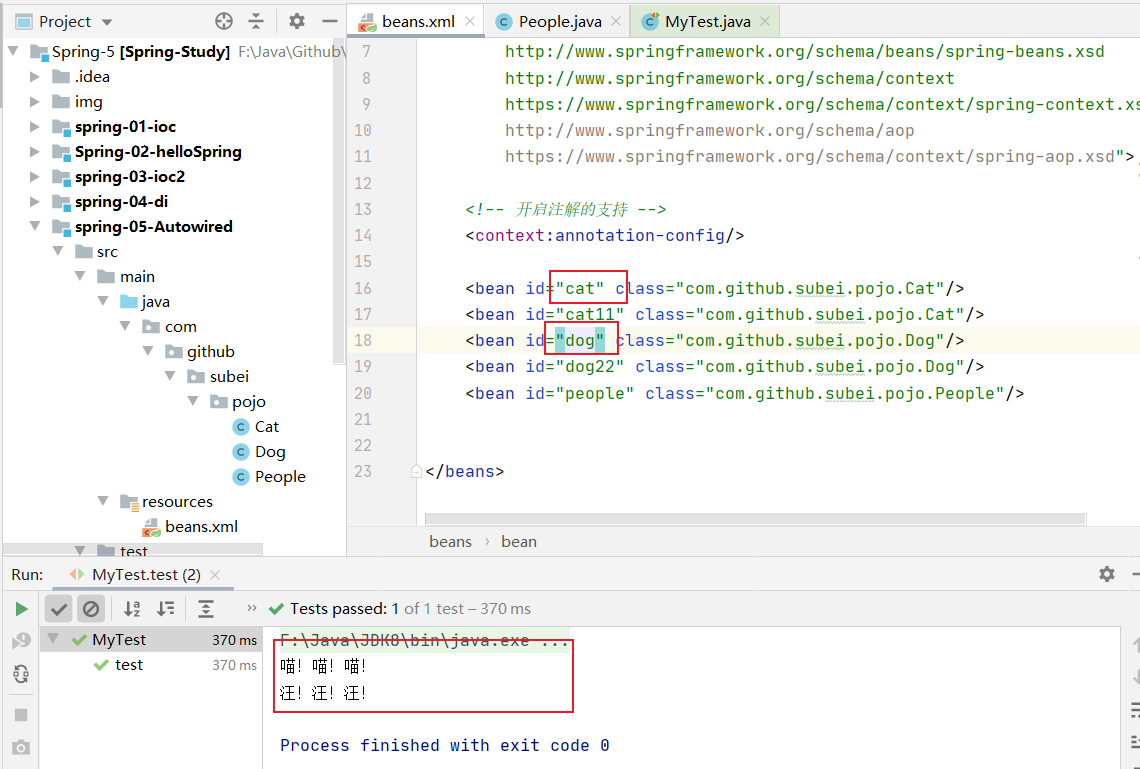
Task: Open Project panel settings gear
Action: [x=297, y=21]
